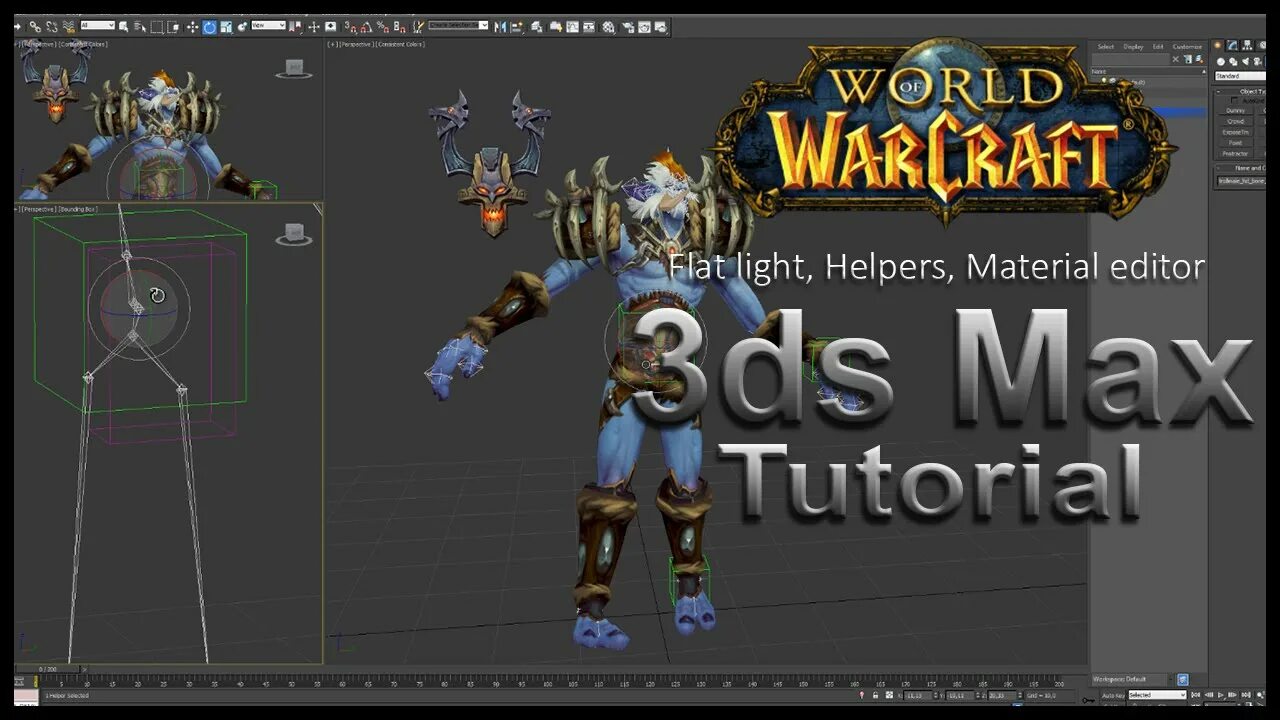Toggle Auto Key animation mode
Image resolution: width=1280 pixels, height=720 pixels.
1113,695
